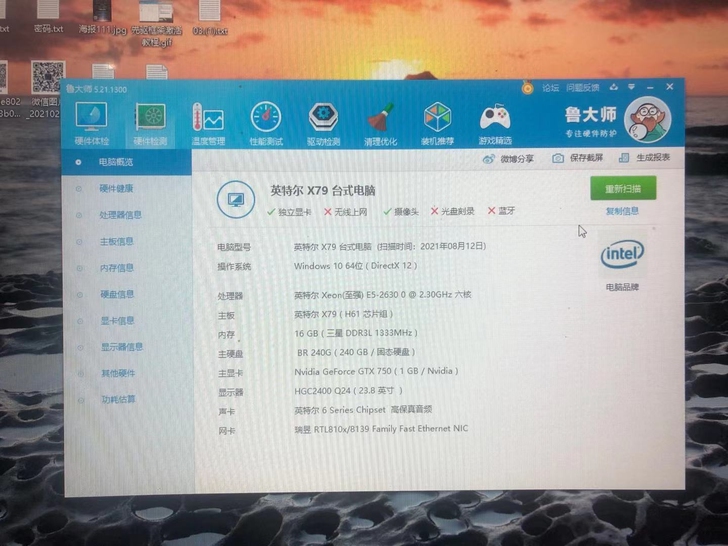Click the RTL810x/8139 network card value
The image size is (728, 546).
tap(381, 429)
